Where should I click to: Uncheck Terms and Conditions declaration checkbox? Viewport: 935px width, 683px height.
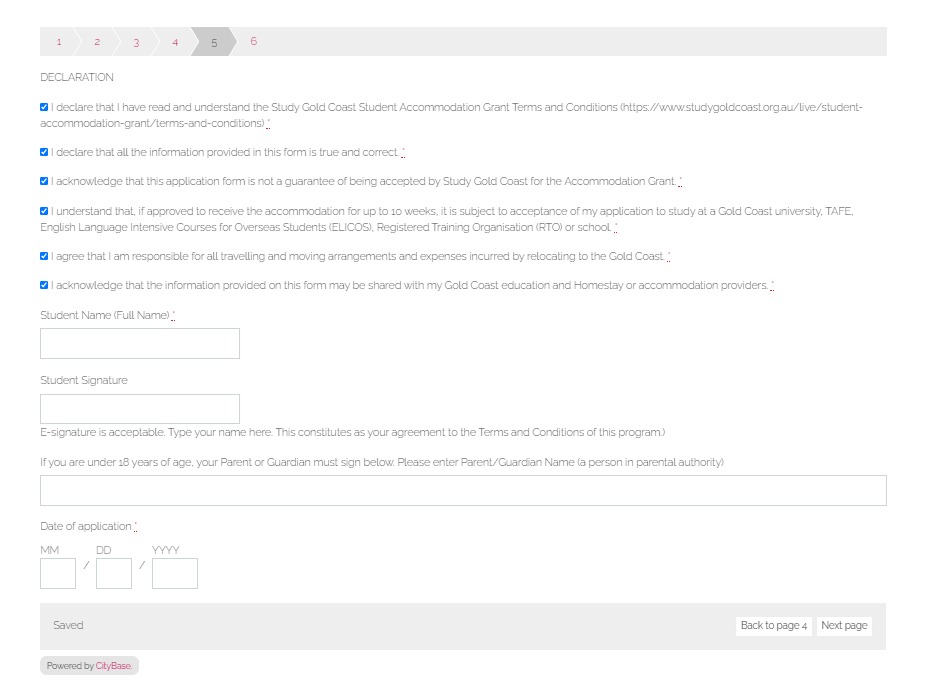[44, 107]
